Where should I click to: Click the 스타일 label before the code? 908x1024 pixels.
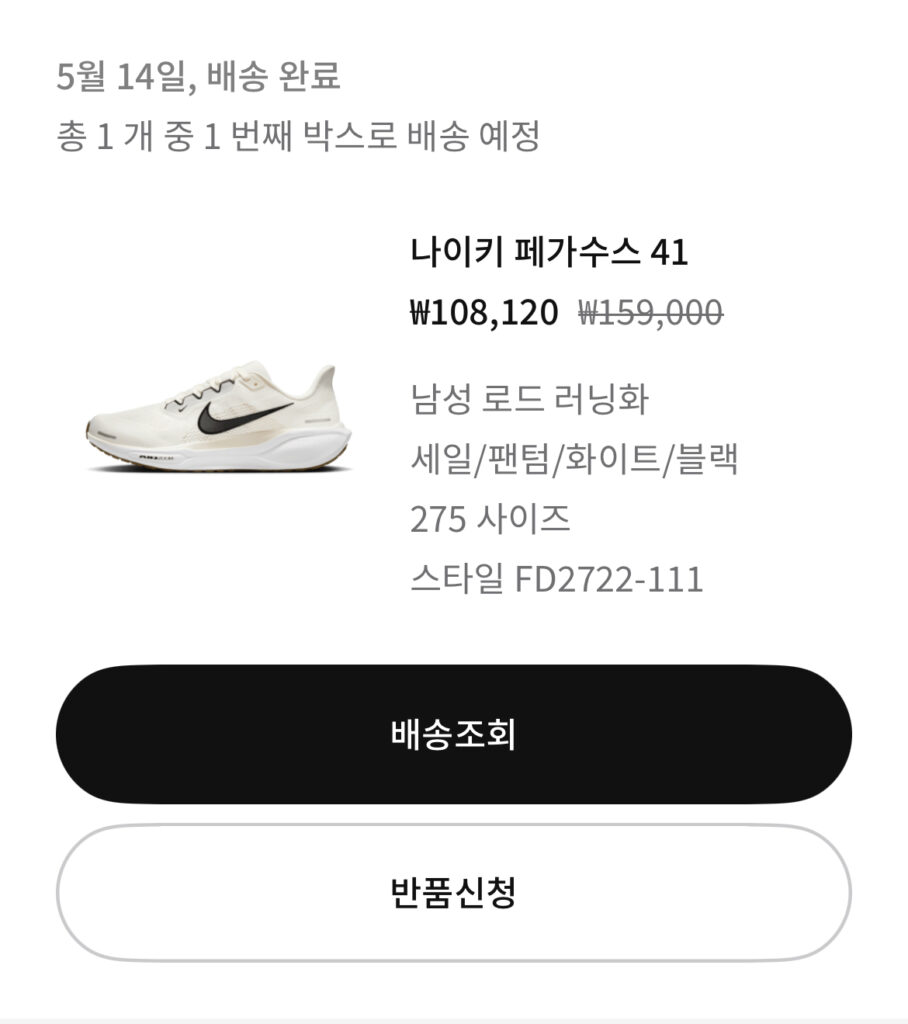457,579
